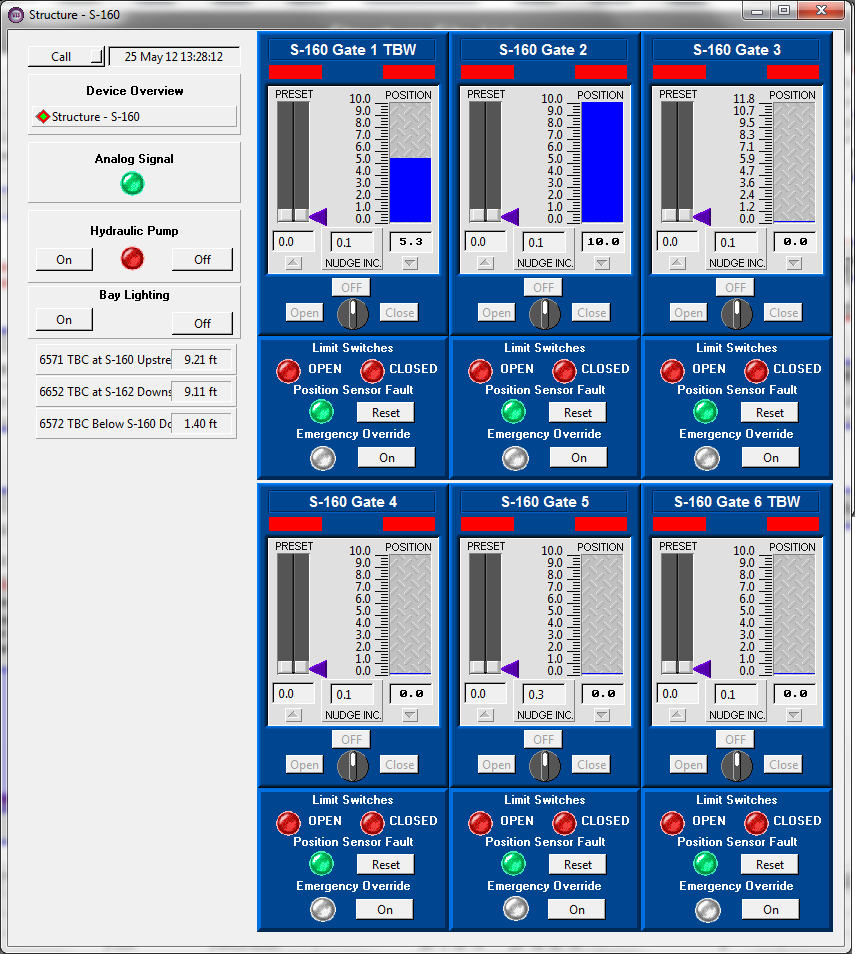Screen dimensions: 855x954
Task: Click Gate 6 OPEN limit switch light
Action: pyautogui.click(x=672, y=823)
